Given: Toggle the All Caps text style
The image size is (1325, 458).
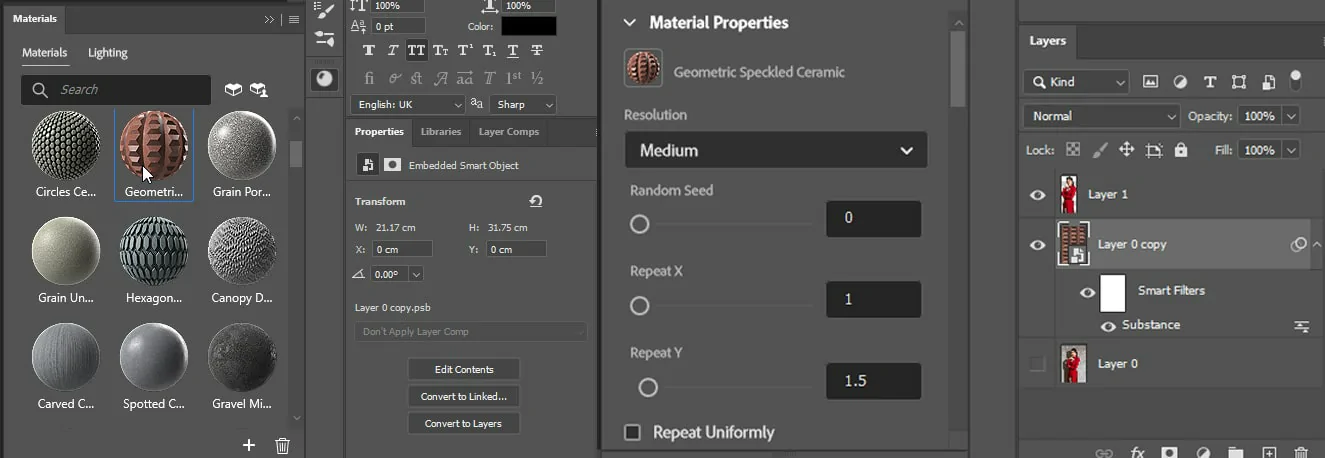Looking at the screenshot, I should [x=416, y=51].
